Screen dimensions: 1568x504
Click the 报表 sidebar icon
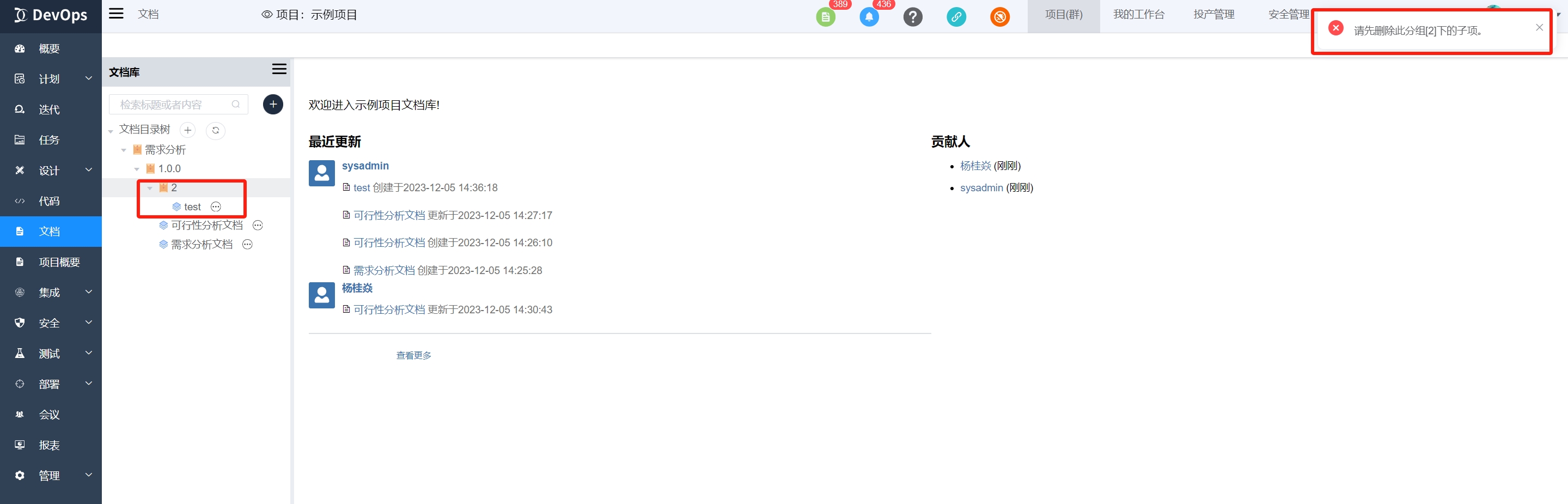click(20, 445)
